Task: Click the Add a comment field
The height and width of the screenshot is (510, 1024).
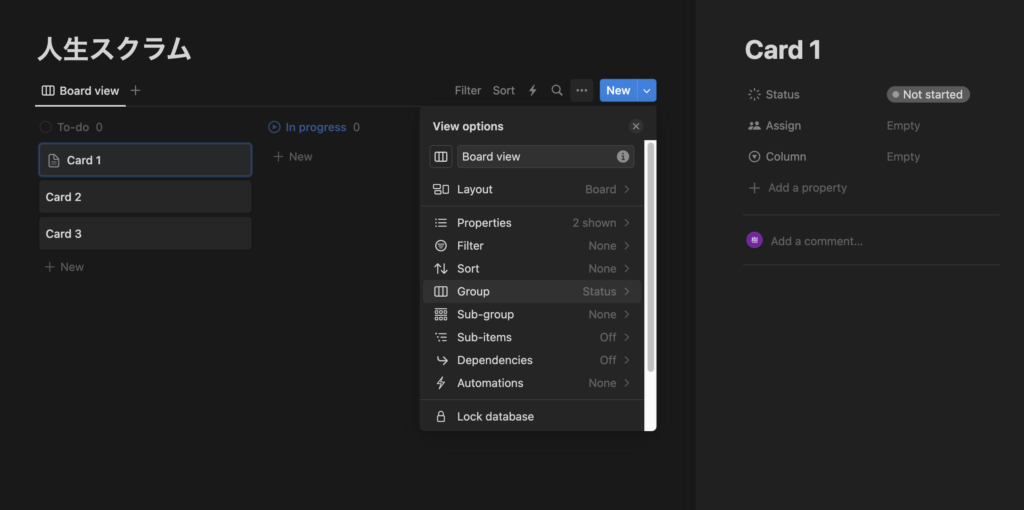Action: tap(816, 241)
